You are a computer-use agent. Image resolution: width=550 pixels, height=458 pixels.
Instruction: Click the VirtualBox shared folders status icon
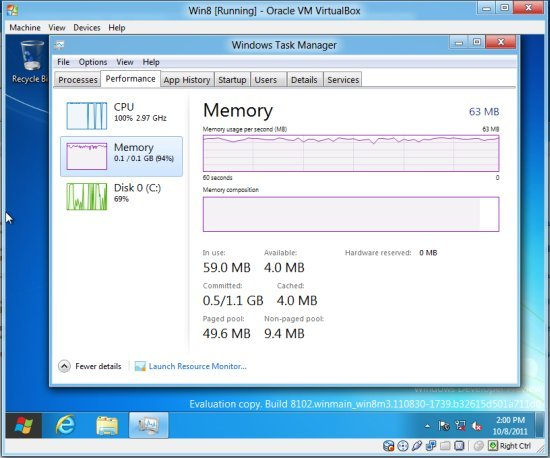pos(445,446)
